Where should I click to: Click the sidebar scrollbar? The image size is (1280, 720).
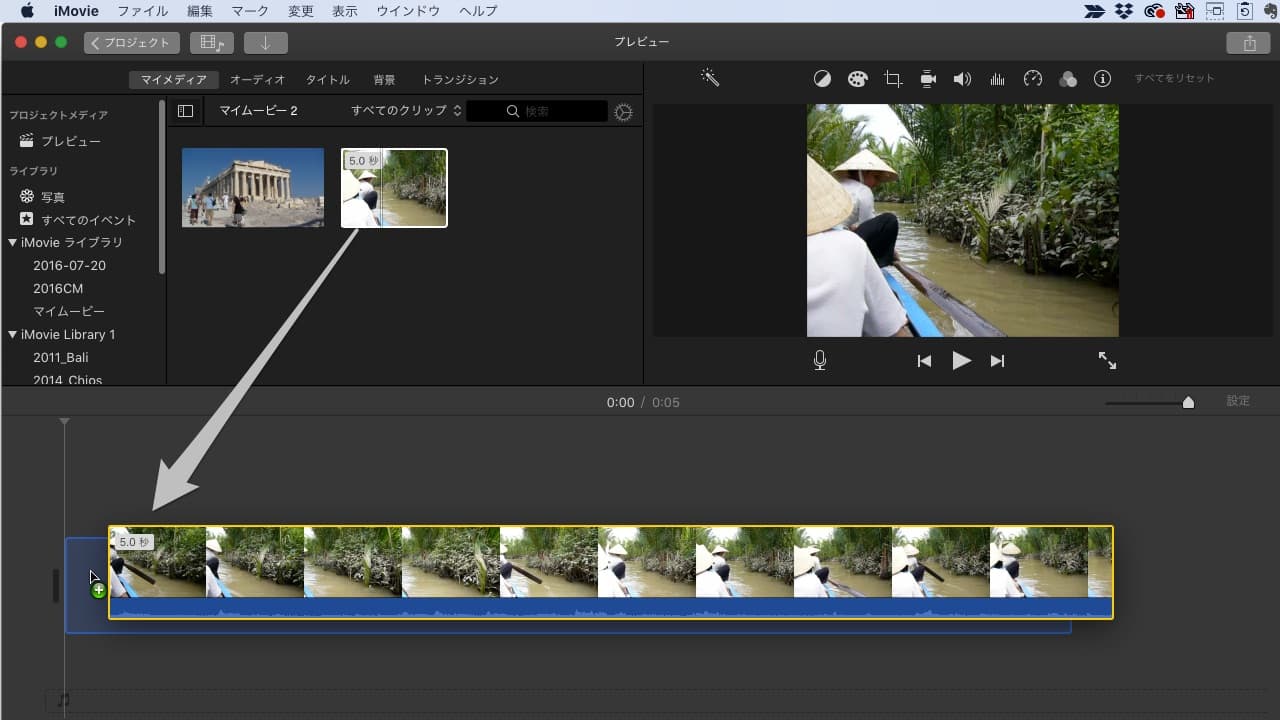(x=162, y=185)
